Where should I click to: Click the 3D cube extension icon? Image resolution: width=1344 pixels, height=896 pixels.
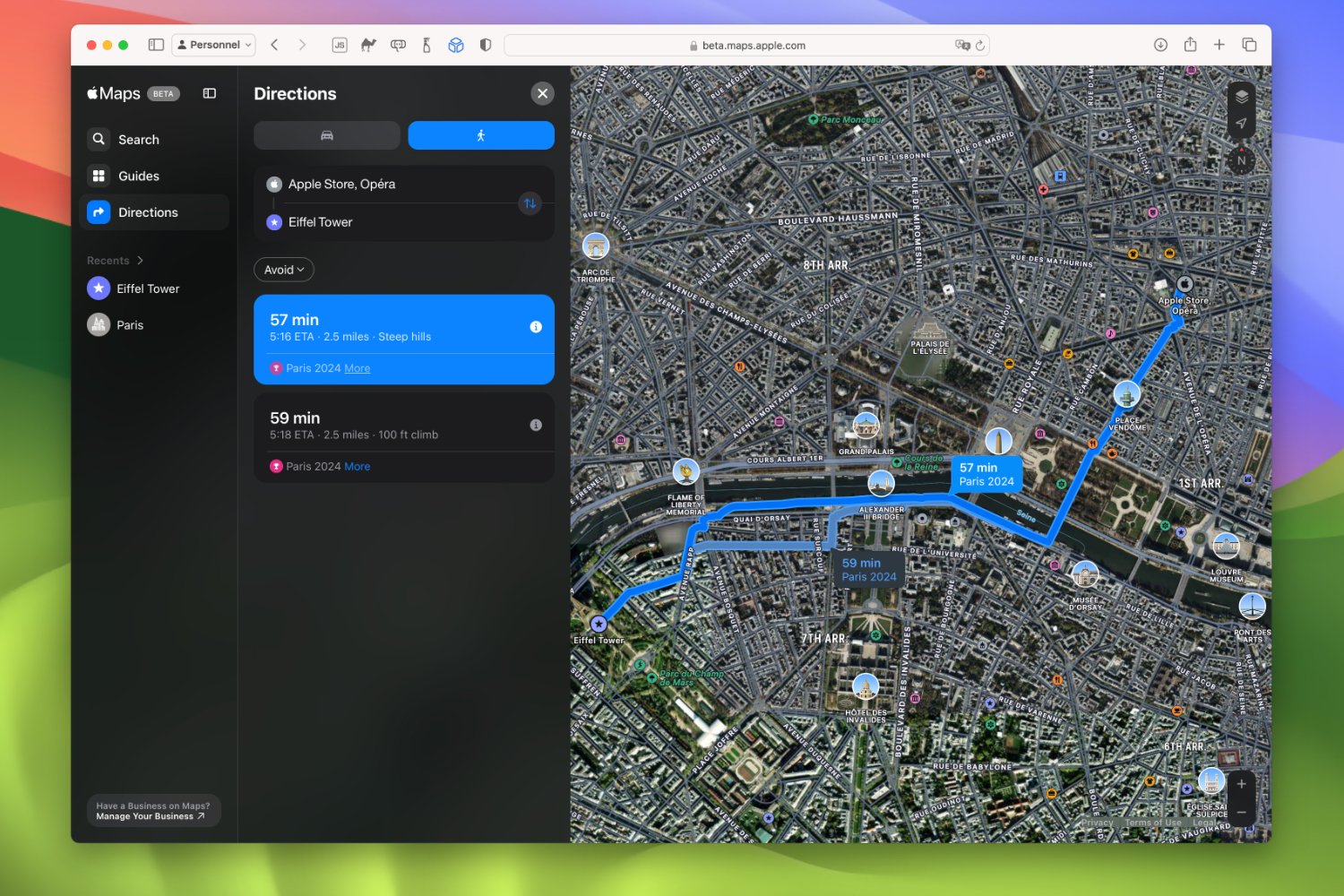pos(456,45)
